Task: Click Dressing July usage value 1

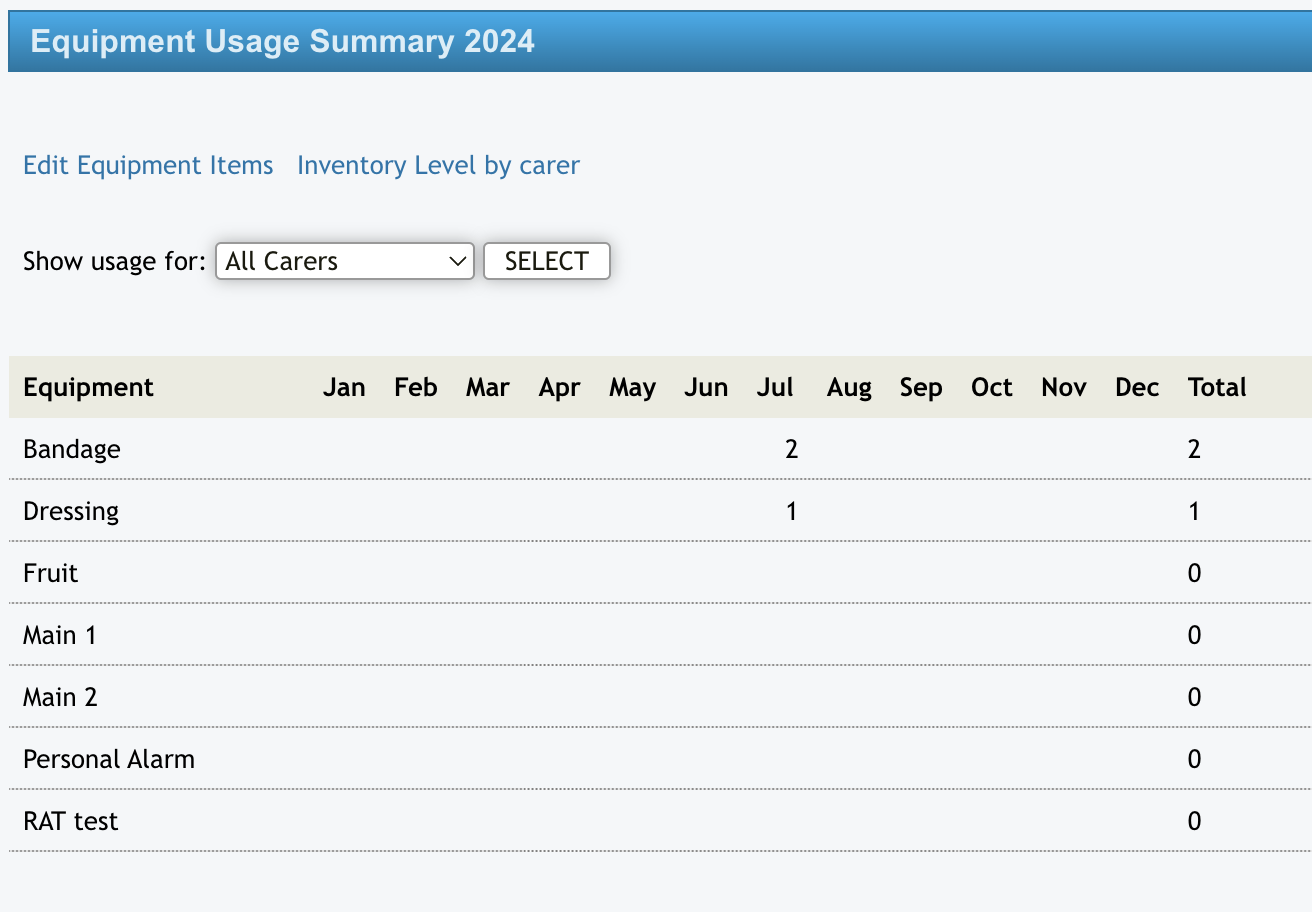Action: [791, 511]
